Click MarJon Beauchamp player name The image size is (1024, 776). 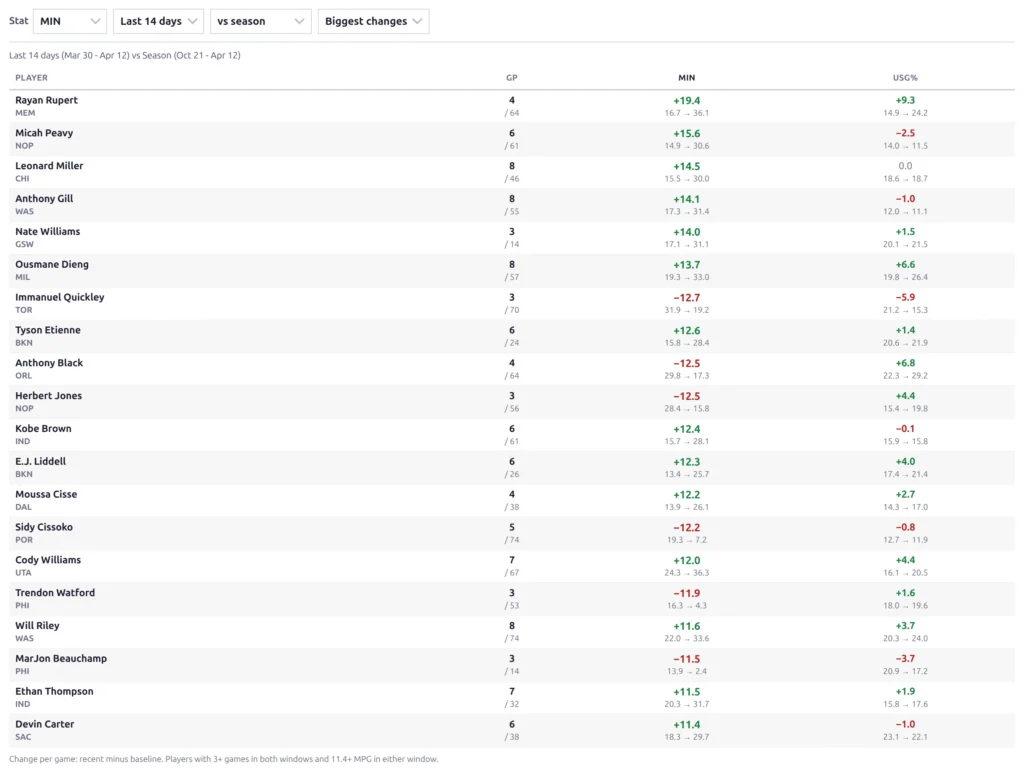61,658
